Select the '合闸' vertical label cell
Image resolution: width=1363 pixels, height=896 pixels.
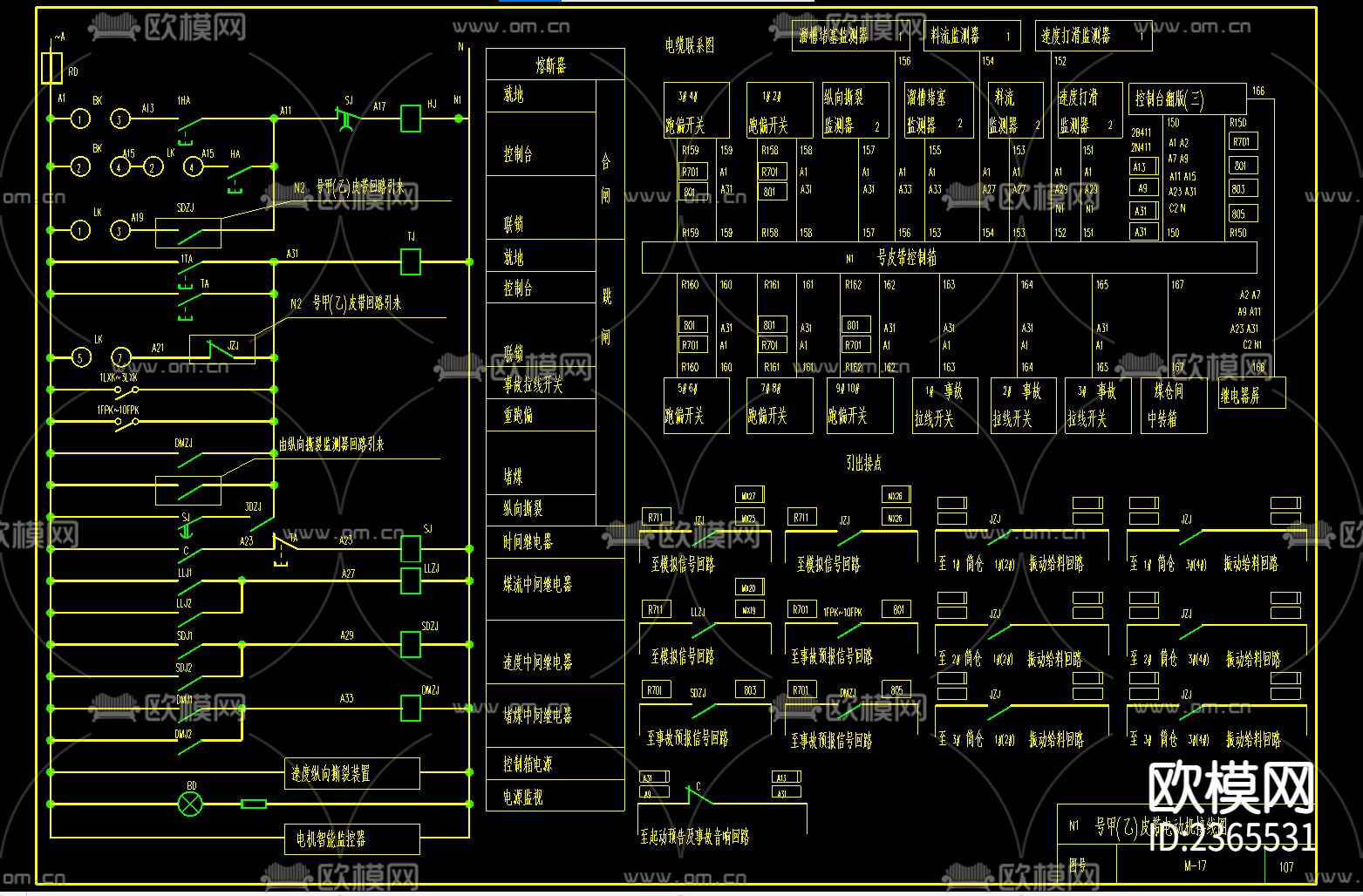click(x=610, y=160)
